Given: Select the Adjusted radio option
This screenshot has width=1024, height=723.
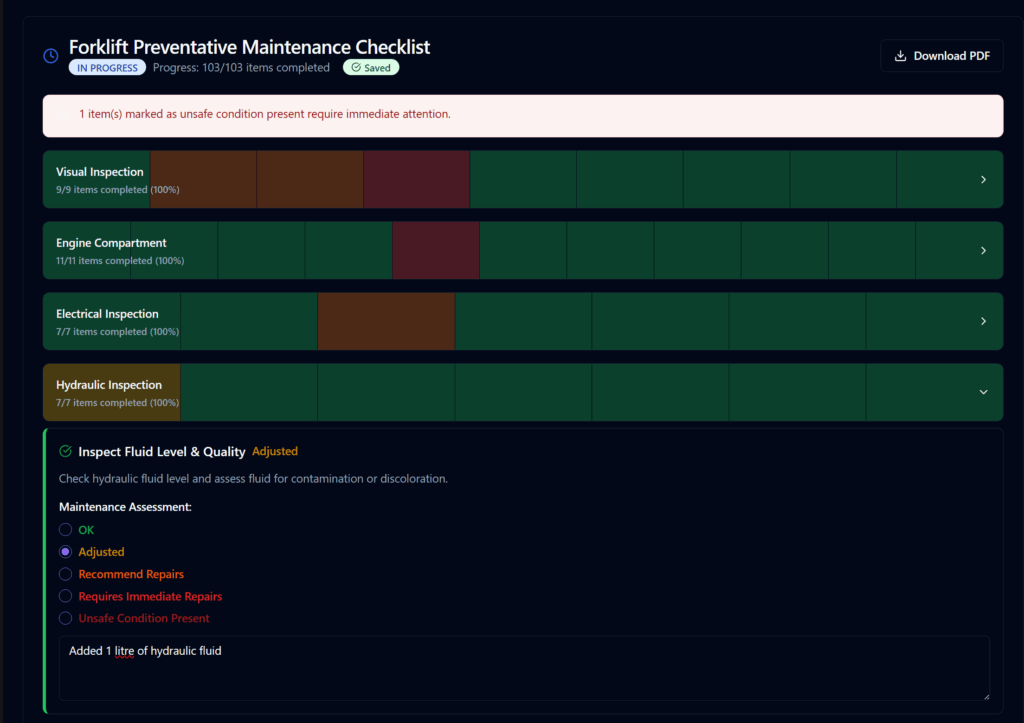Looking at the screenshot, I should coord(66,552).
